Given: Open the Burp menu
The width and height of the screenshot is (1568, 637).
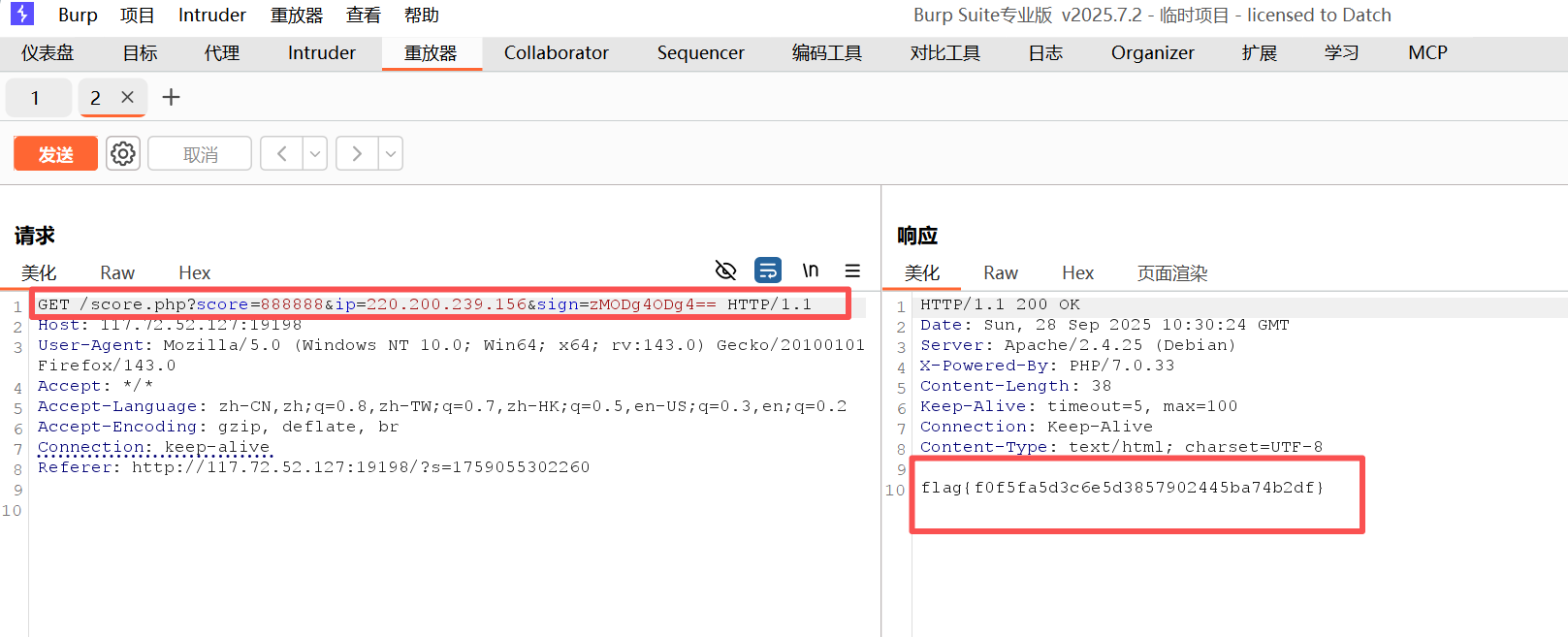Looking at the screenshot, I should 78,15.
